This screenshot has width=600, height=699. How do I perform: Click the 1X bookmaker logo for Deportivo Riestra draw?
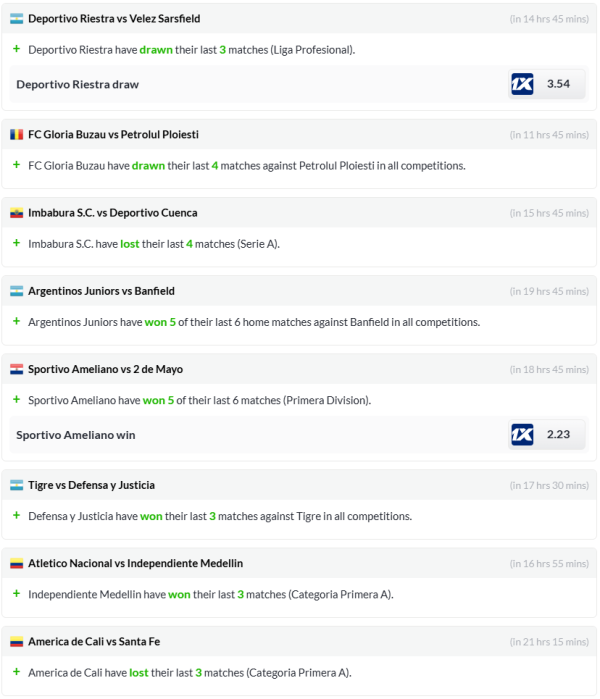click(x=522, y=84)
